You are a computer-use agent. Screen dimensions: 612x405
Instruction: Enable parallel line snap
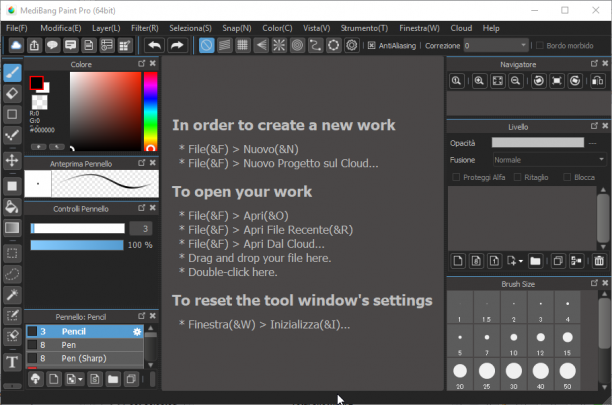tap(224, 46)
